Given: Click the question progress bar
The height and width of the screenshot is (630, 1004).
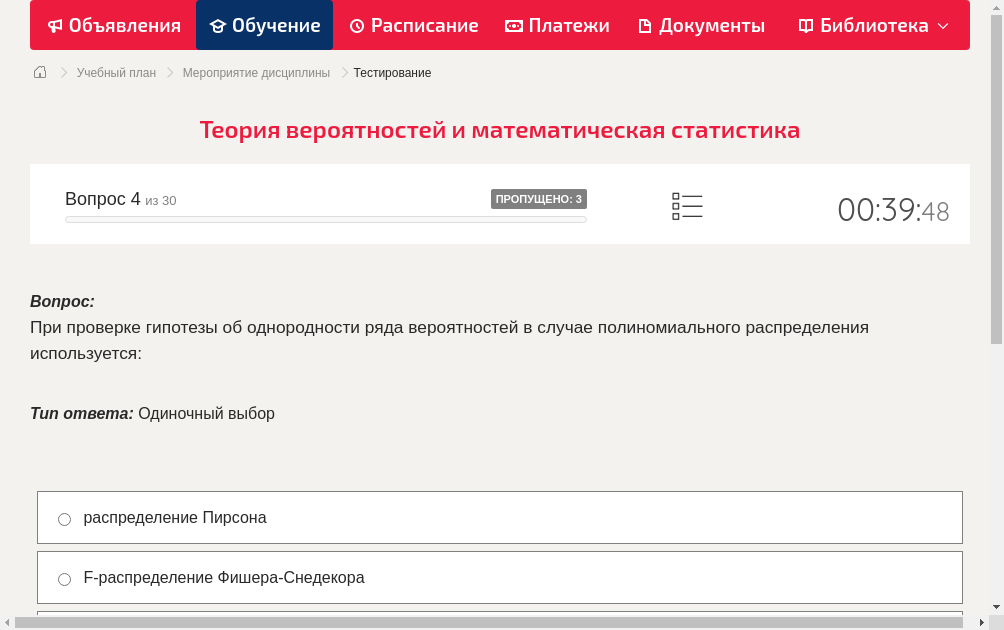Looking at the screenshot, I should (x=325, y=219).
